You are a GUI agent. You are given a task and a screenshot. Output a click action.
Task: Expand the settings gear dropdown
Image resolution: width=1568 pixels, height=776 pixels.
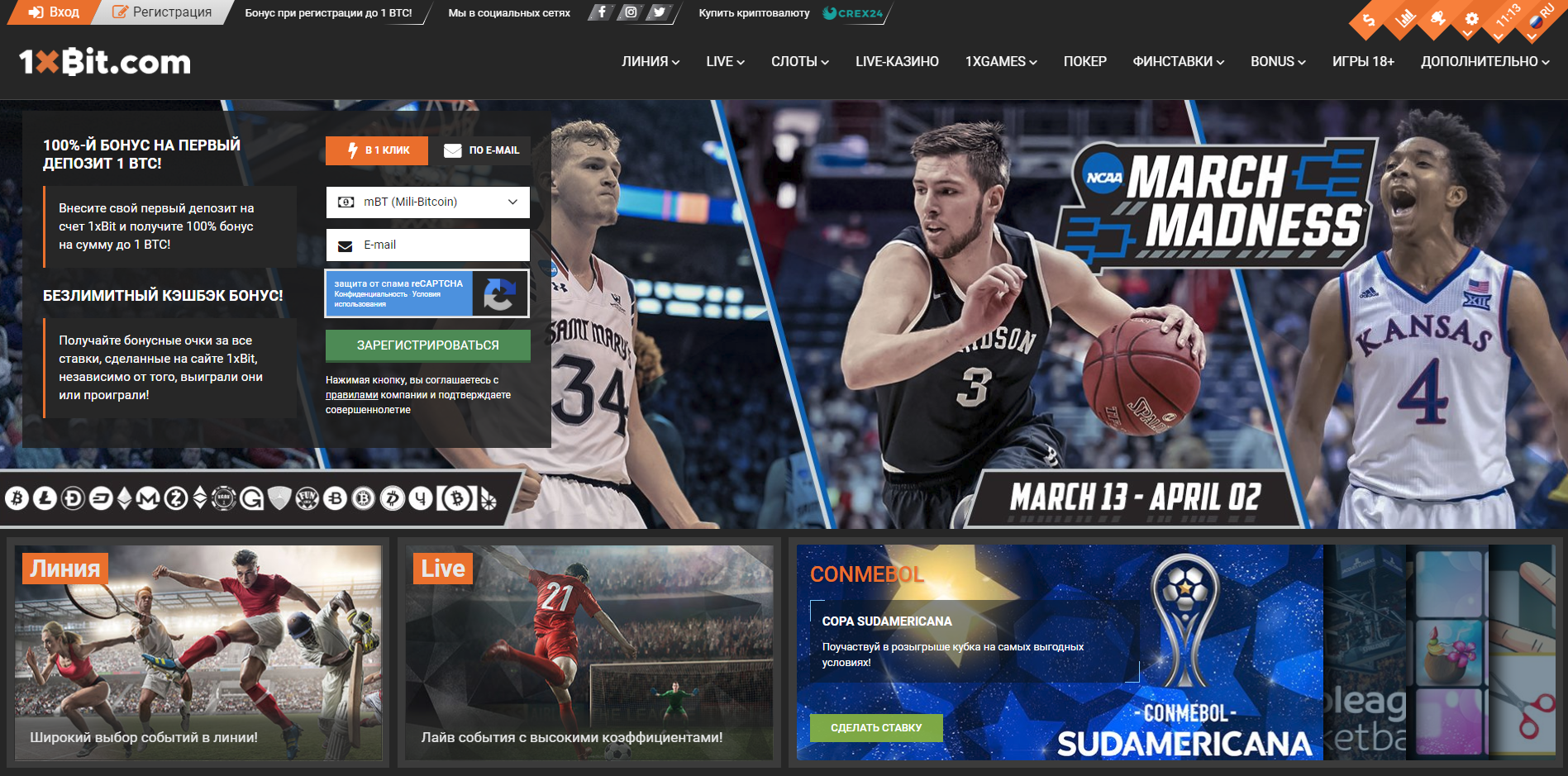coord(1472,20)
